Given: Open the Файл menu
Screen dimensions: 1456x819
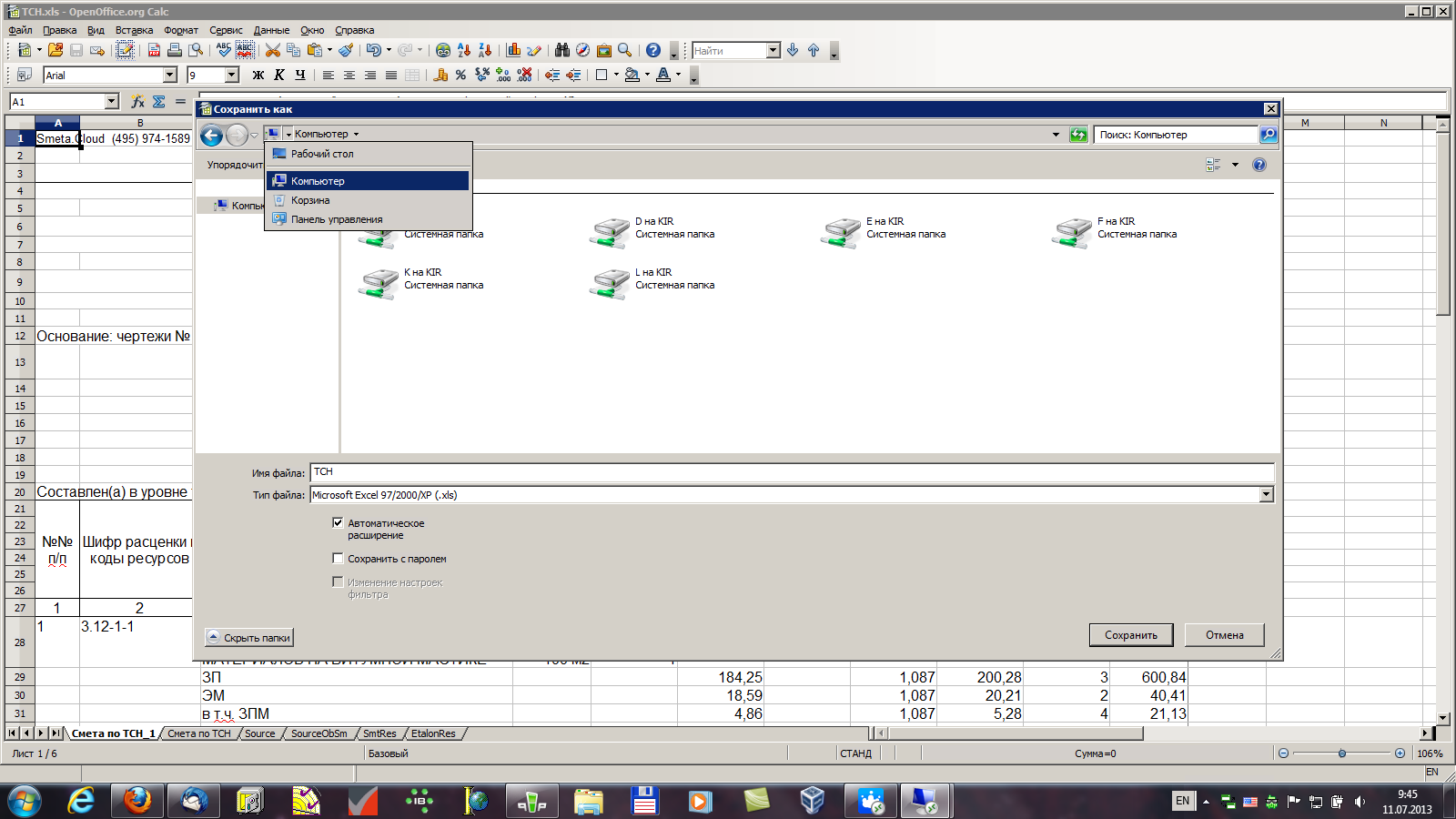Looking at the screenshot, I should (20, 30).
